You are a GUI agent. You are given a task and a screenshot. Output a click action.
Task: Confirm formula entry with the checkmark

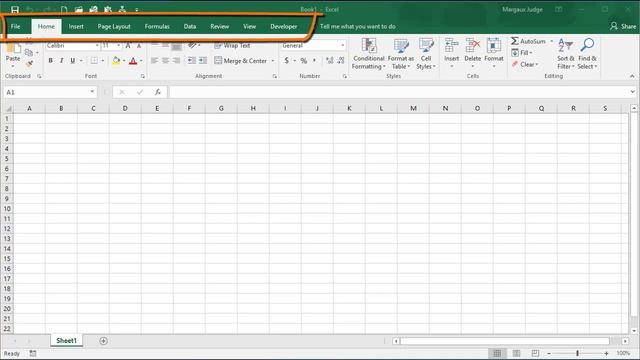tap(140, 92)
